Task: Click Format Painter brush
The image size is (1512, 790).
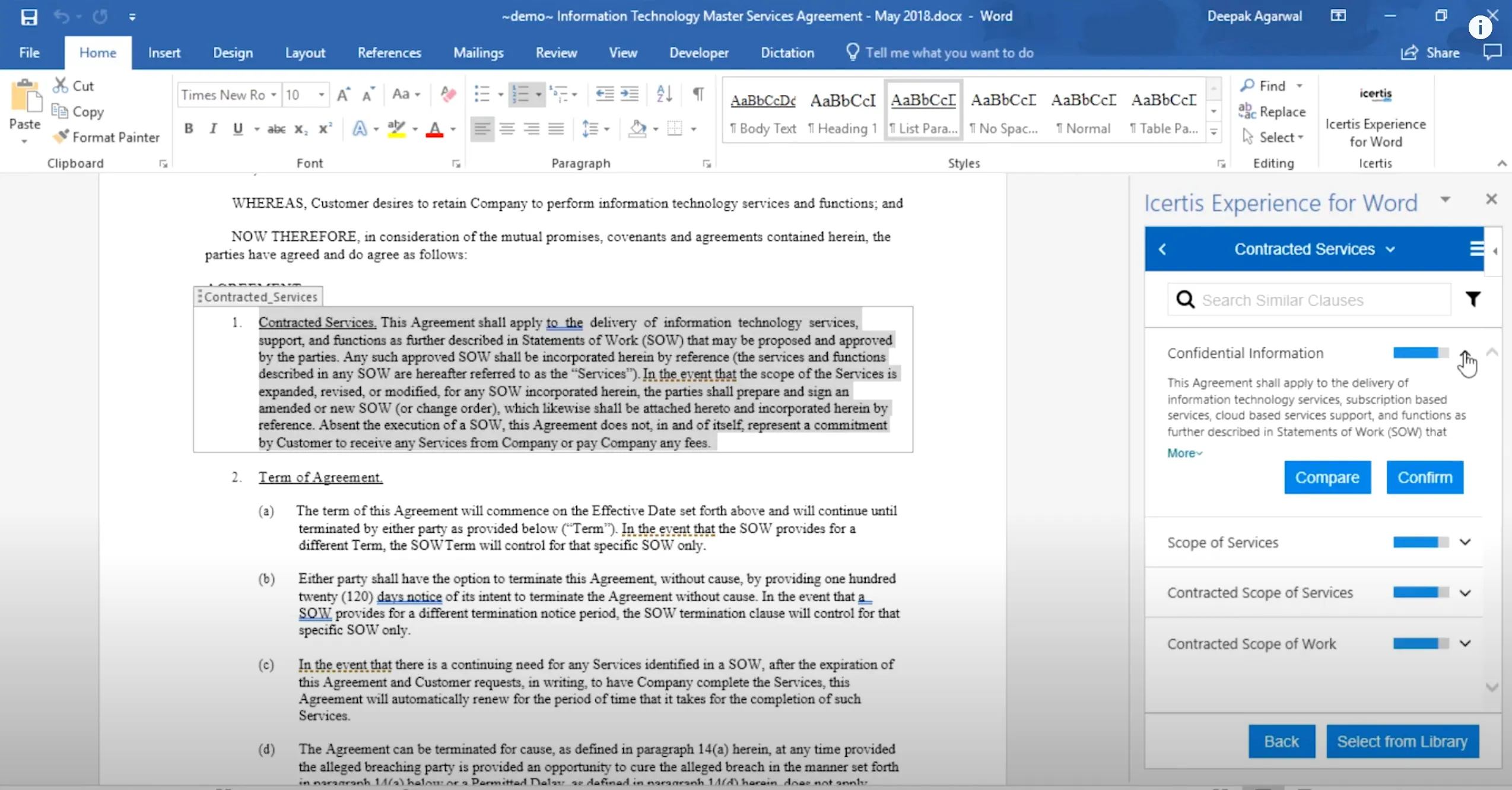Action: click(x=60, y=137)
